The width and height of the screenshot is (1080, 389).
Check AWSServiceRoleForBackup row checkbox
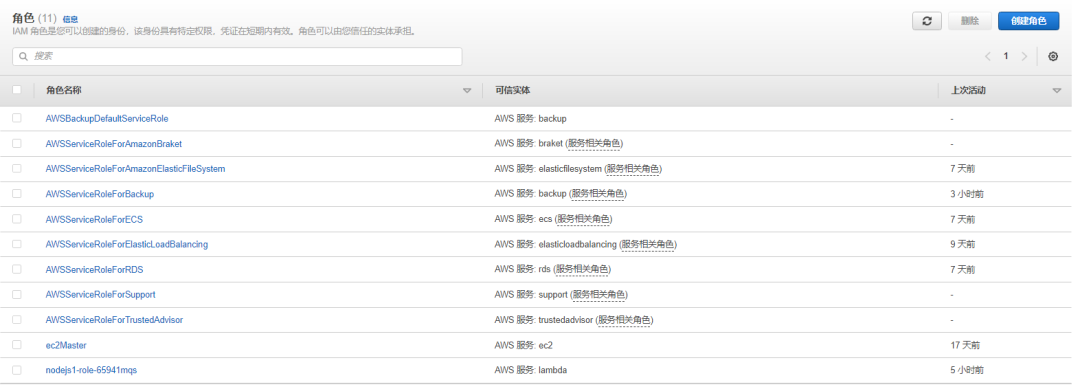coord(17,193)
